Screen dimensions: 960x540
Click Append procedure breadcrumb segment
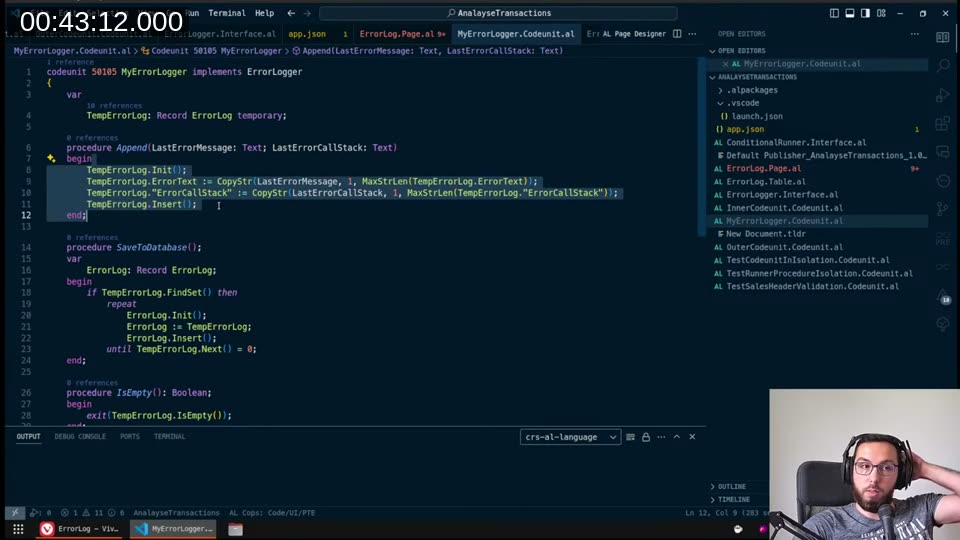[427, 51]
